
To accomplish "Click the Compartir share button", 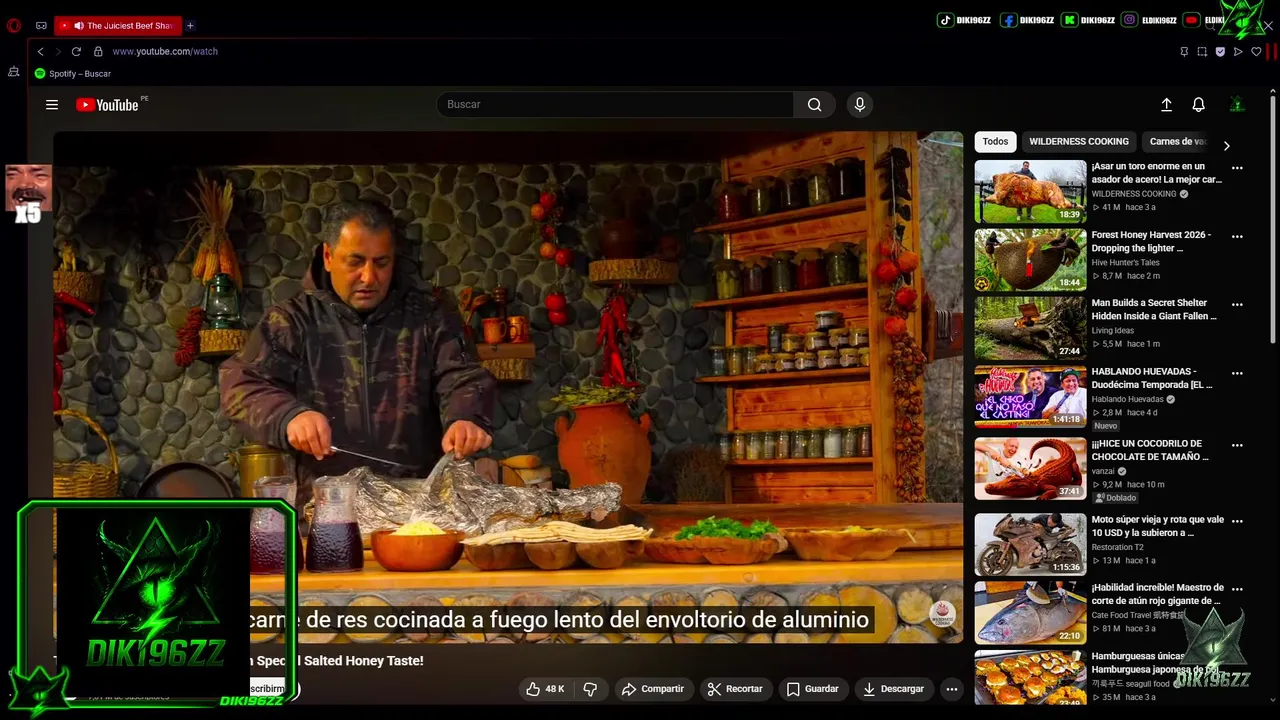I will 652,689.
